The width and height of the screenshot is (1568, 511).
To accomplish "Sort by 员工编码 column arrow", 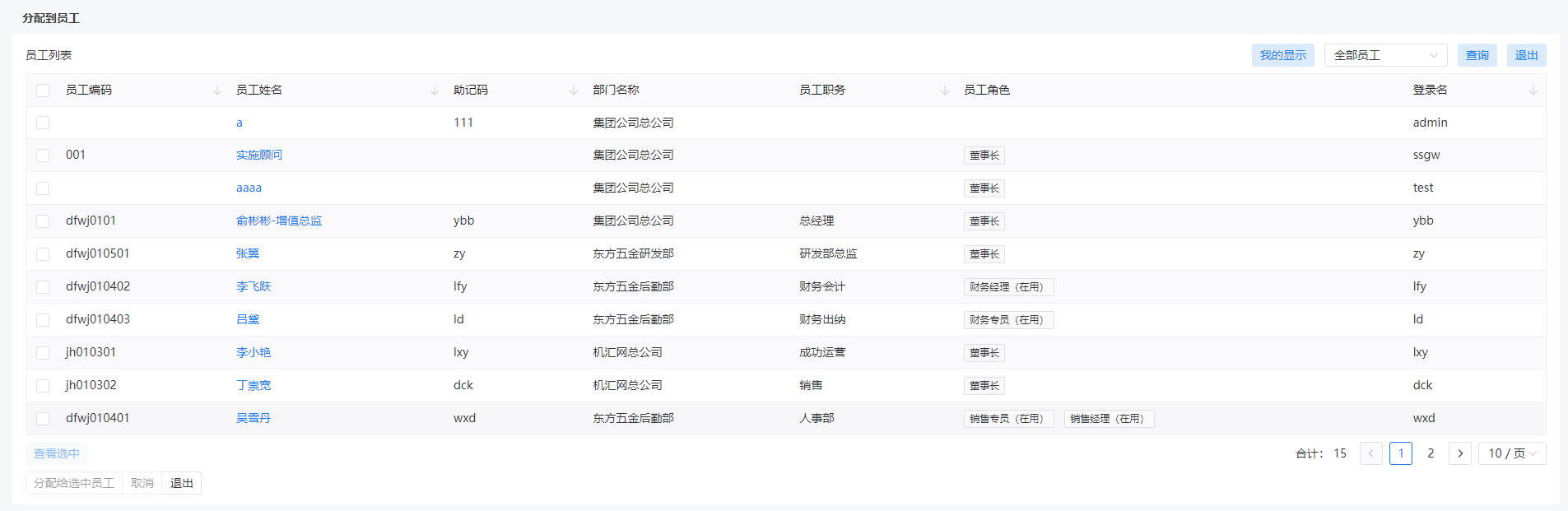I will [x=217, y=91].
